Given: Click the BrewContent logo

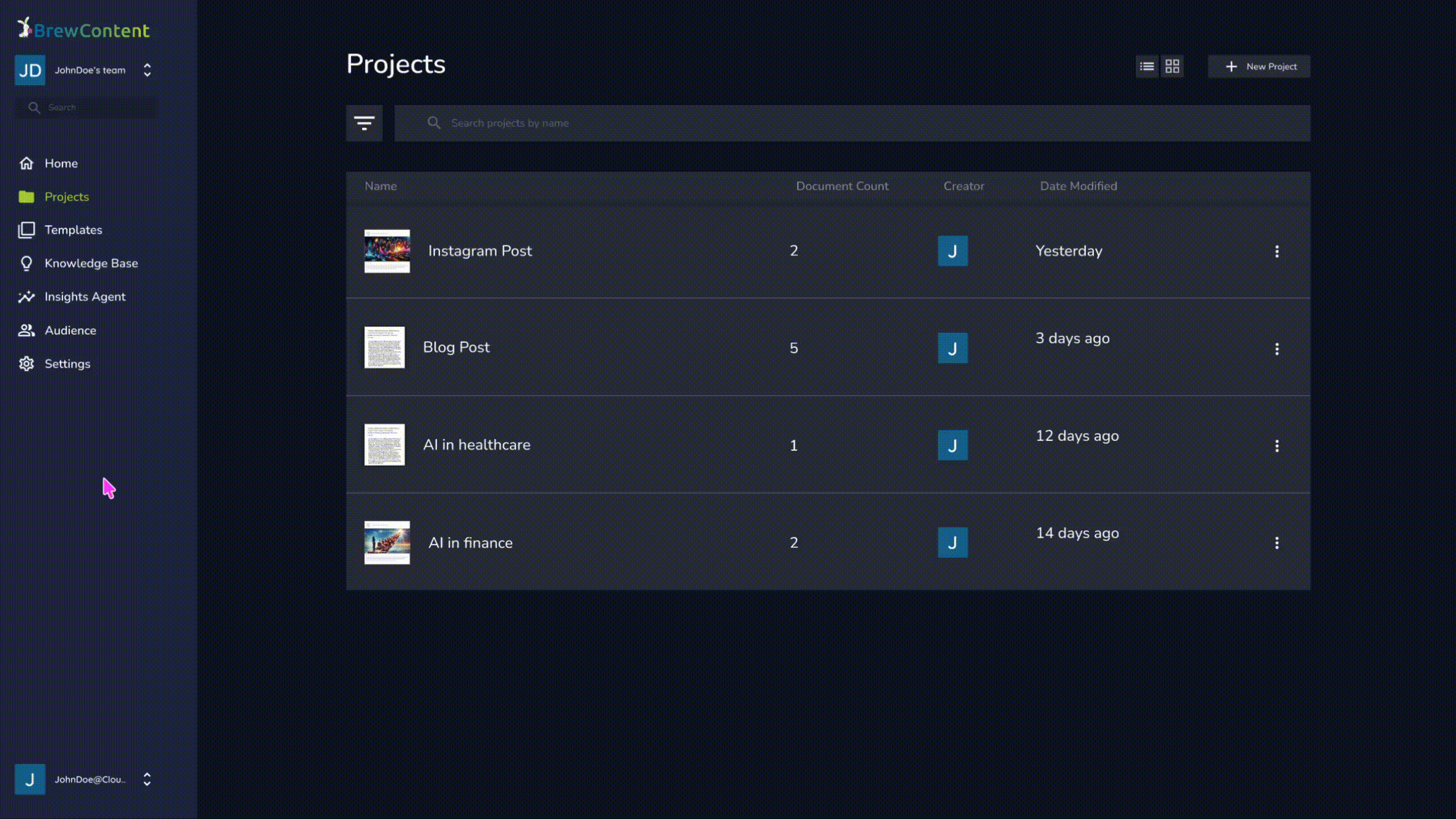Looking at the screenshot, I should [x=83, y=29].
